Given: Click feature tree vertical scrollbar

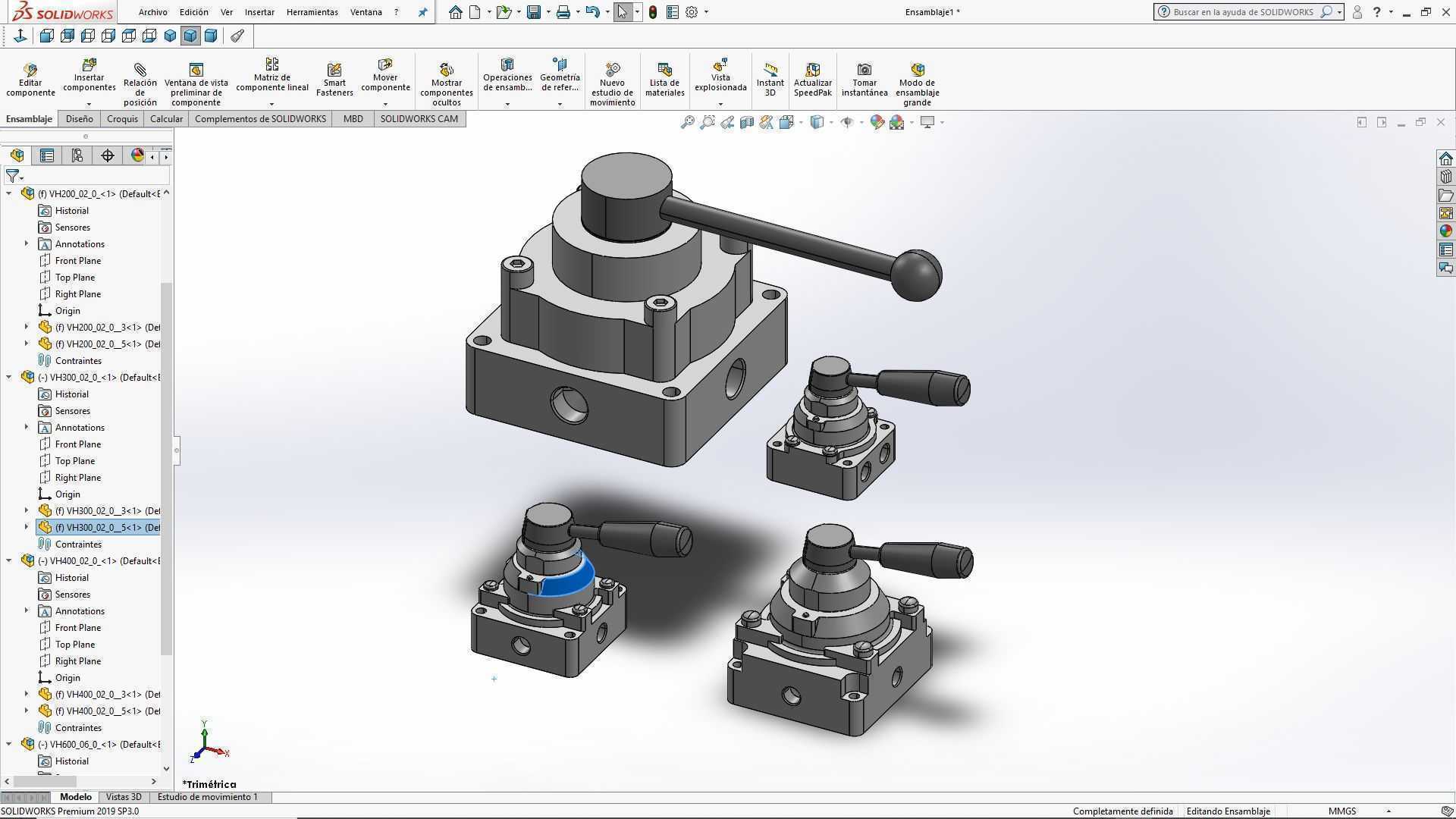Looking at the screenshot, I should click(x=166, y=469).
